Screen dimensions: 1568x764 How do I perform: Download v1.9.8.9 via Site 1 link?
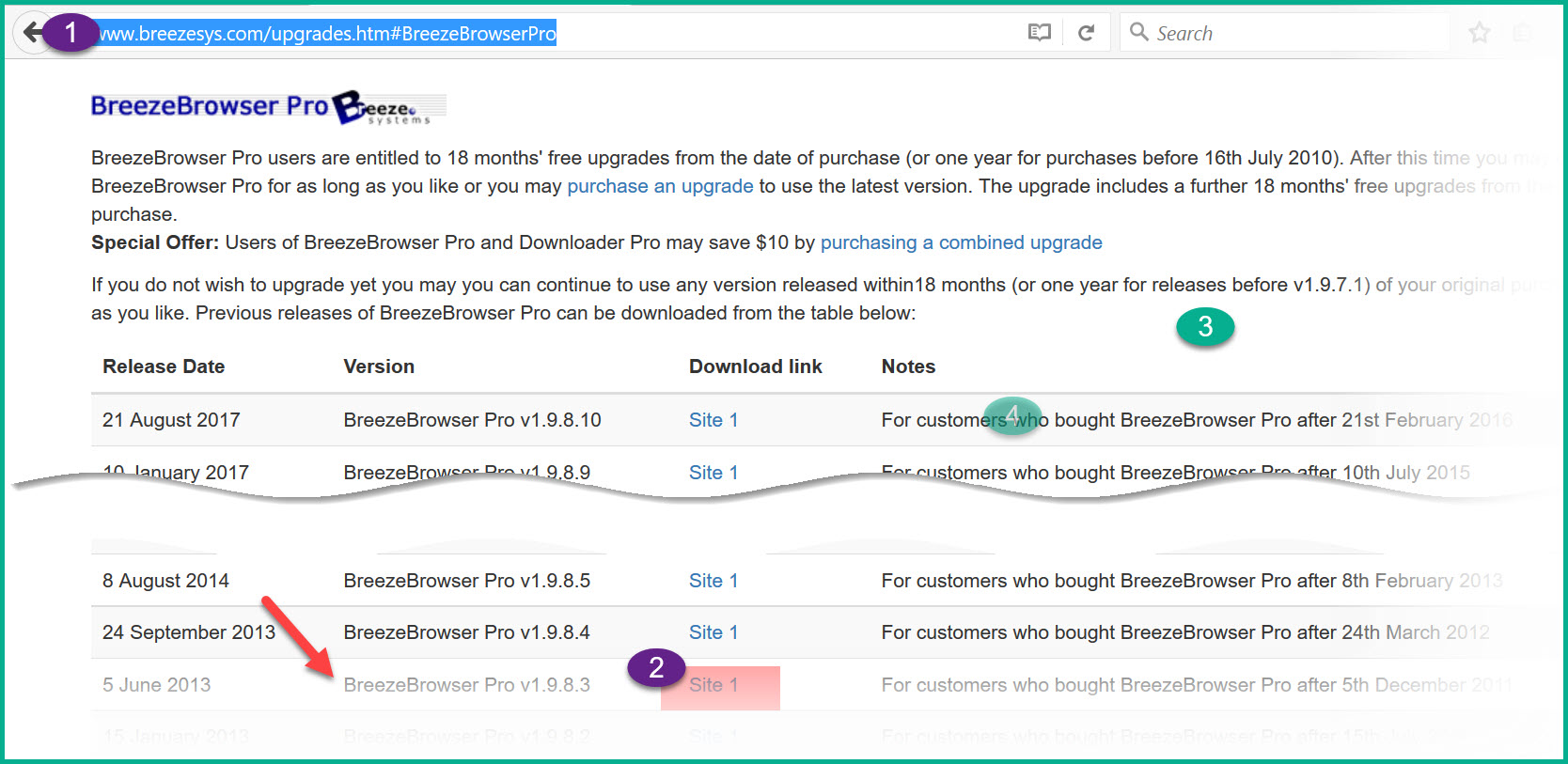713,473
